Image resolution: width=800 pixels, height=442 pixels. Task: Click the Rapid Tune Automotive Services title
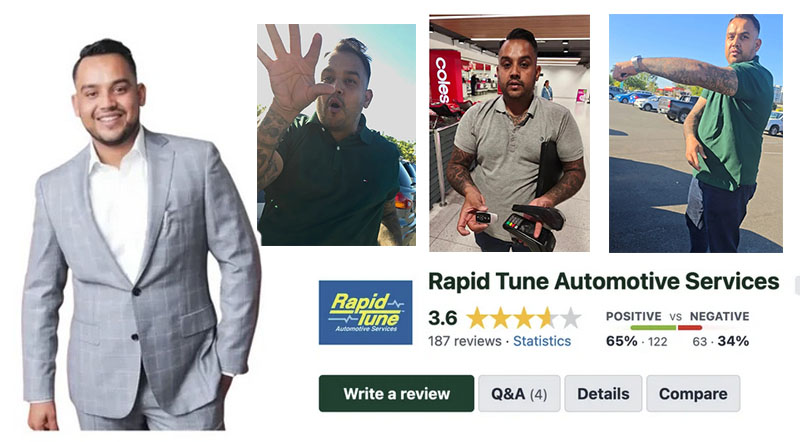604,281
